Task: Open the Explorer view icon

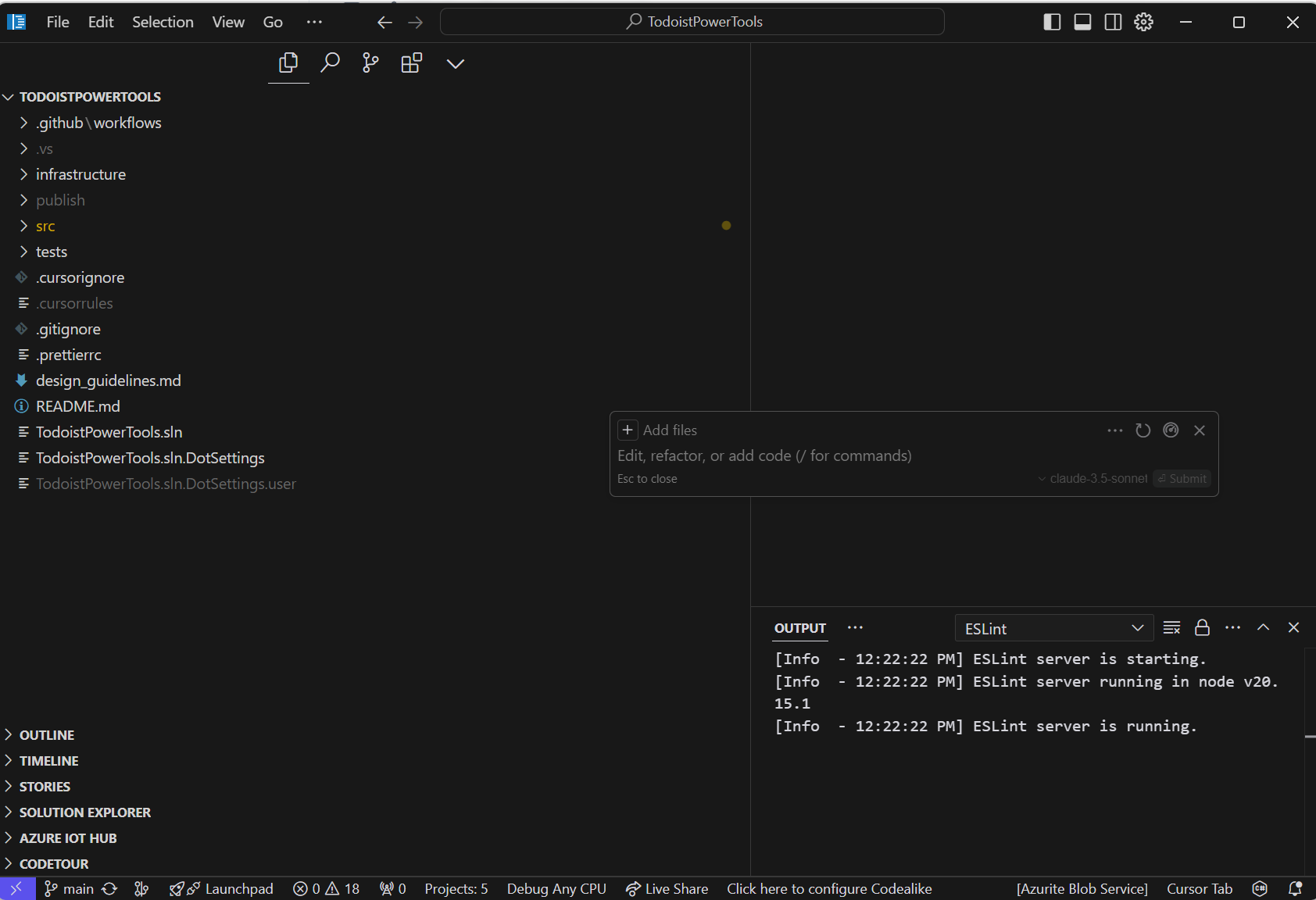Action: pos(288,62)
